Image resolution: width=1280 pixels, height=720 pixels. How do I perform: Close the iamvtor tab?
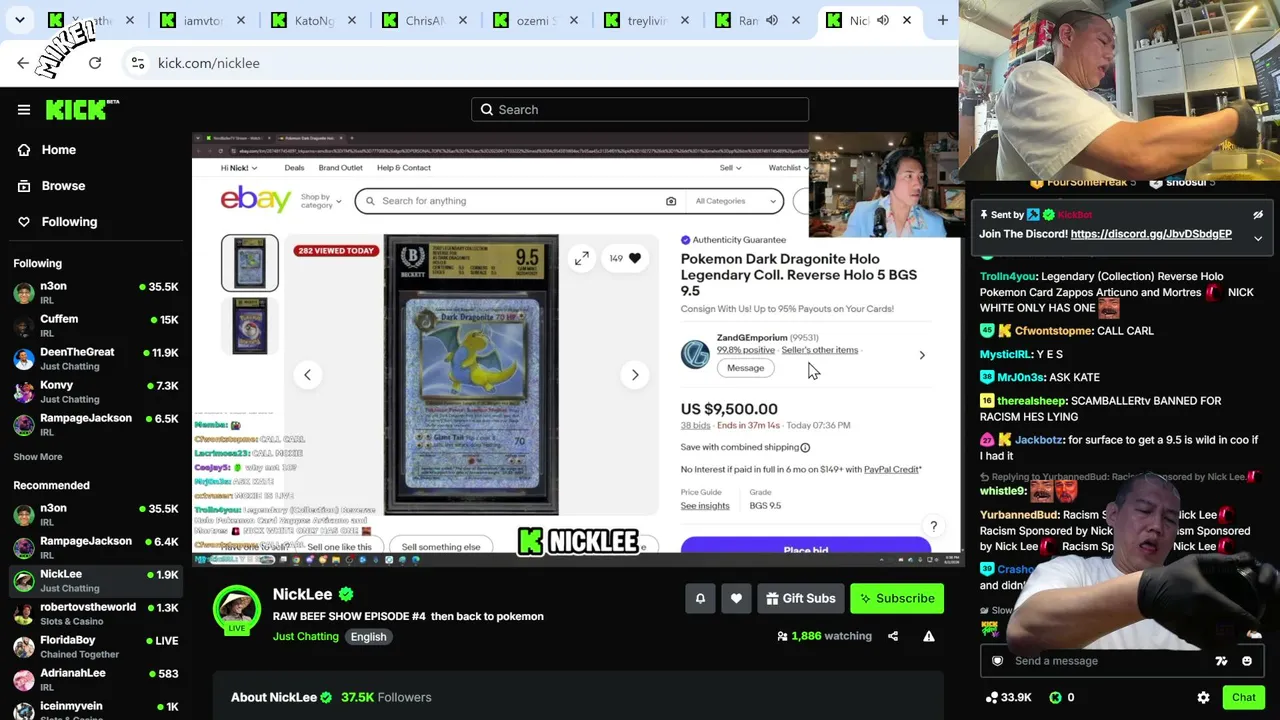pos(241,20)
